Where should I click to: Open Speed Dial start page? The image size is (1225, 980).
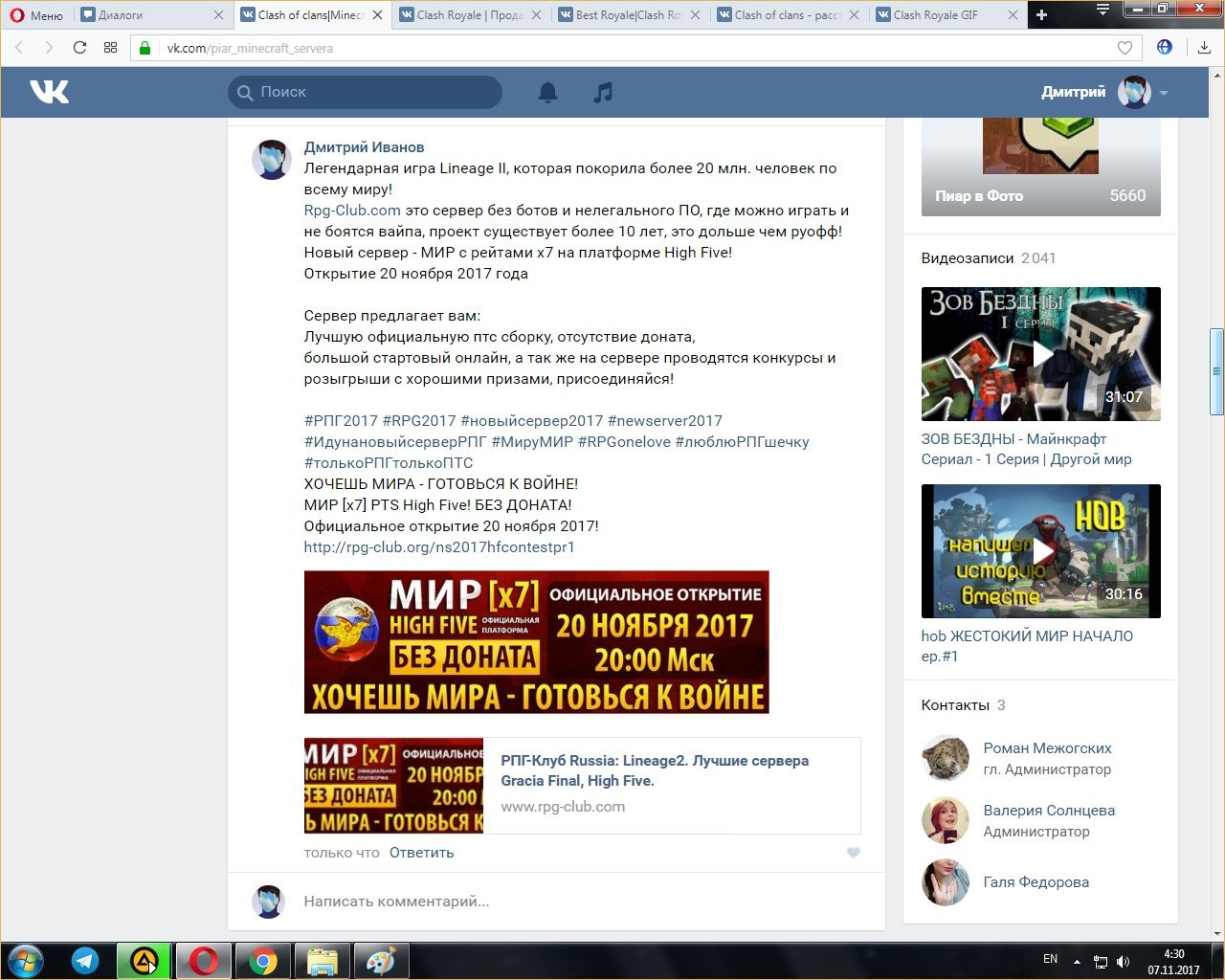click(x=110, y=48)
